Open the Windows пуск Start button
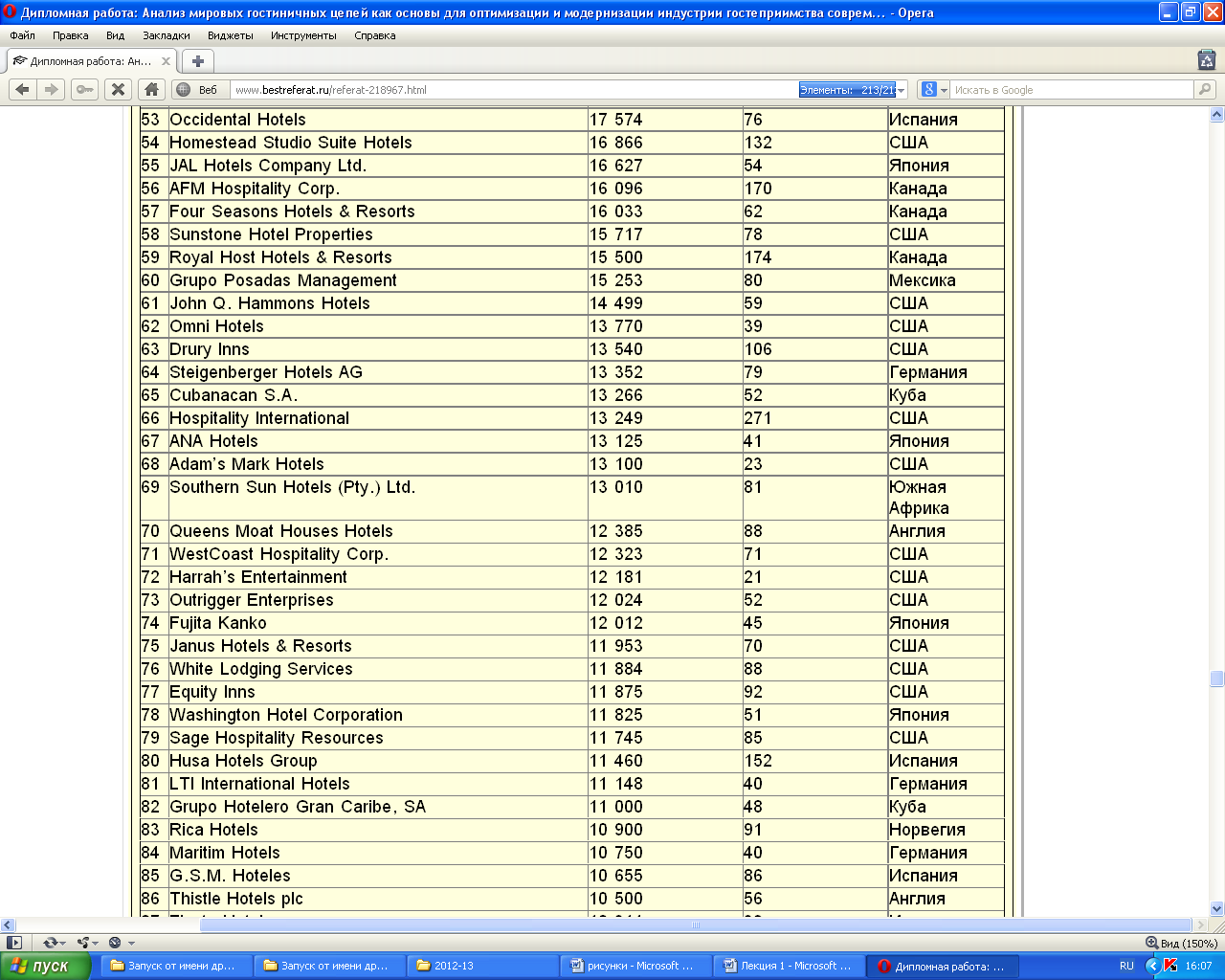 click(x=45, y=966)
